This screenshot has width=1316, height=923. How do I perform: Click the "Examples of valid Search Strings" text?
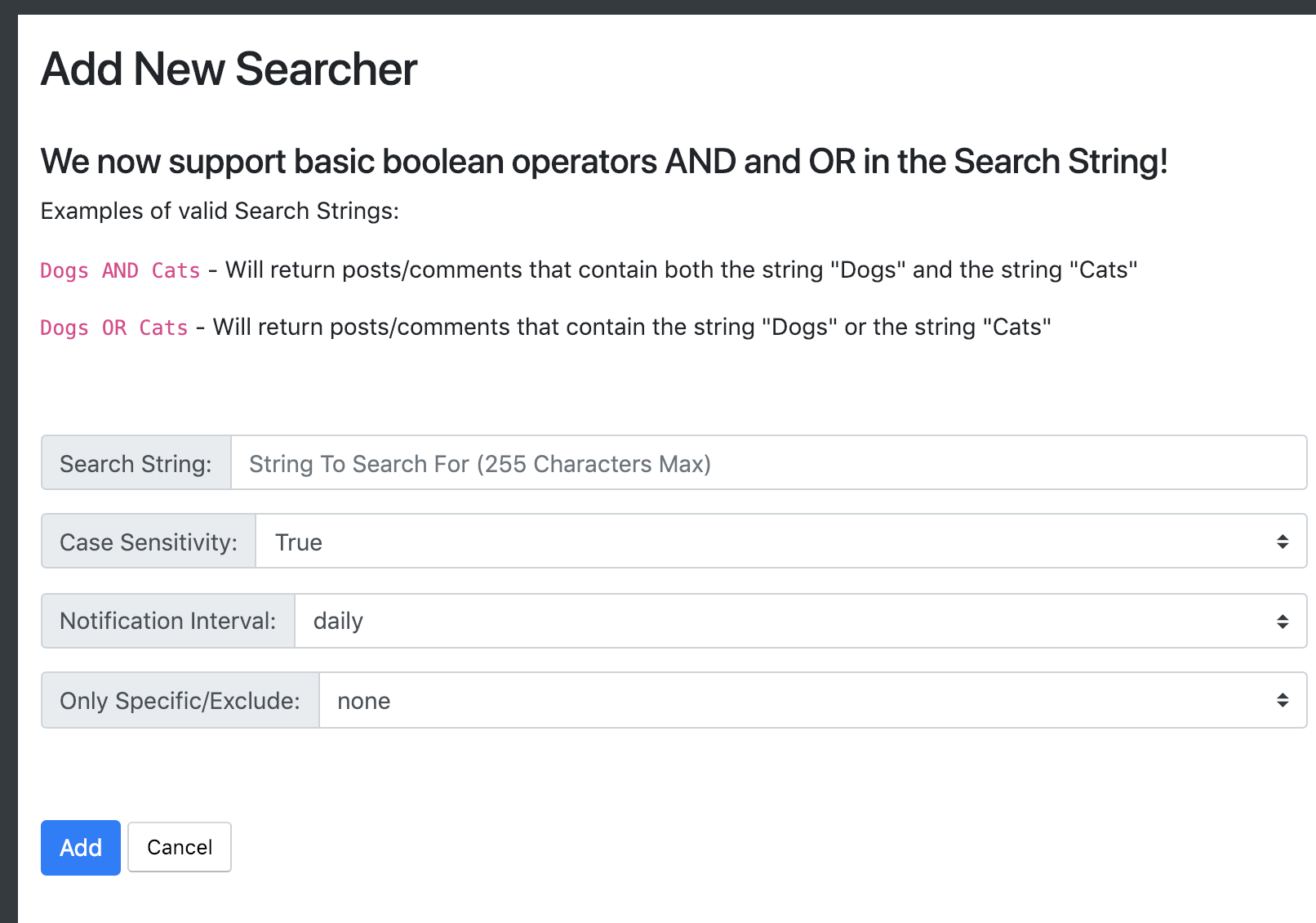point(220,211)
